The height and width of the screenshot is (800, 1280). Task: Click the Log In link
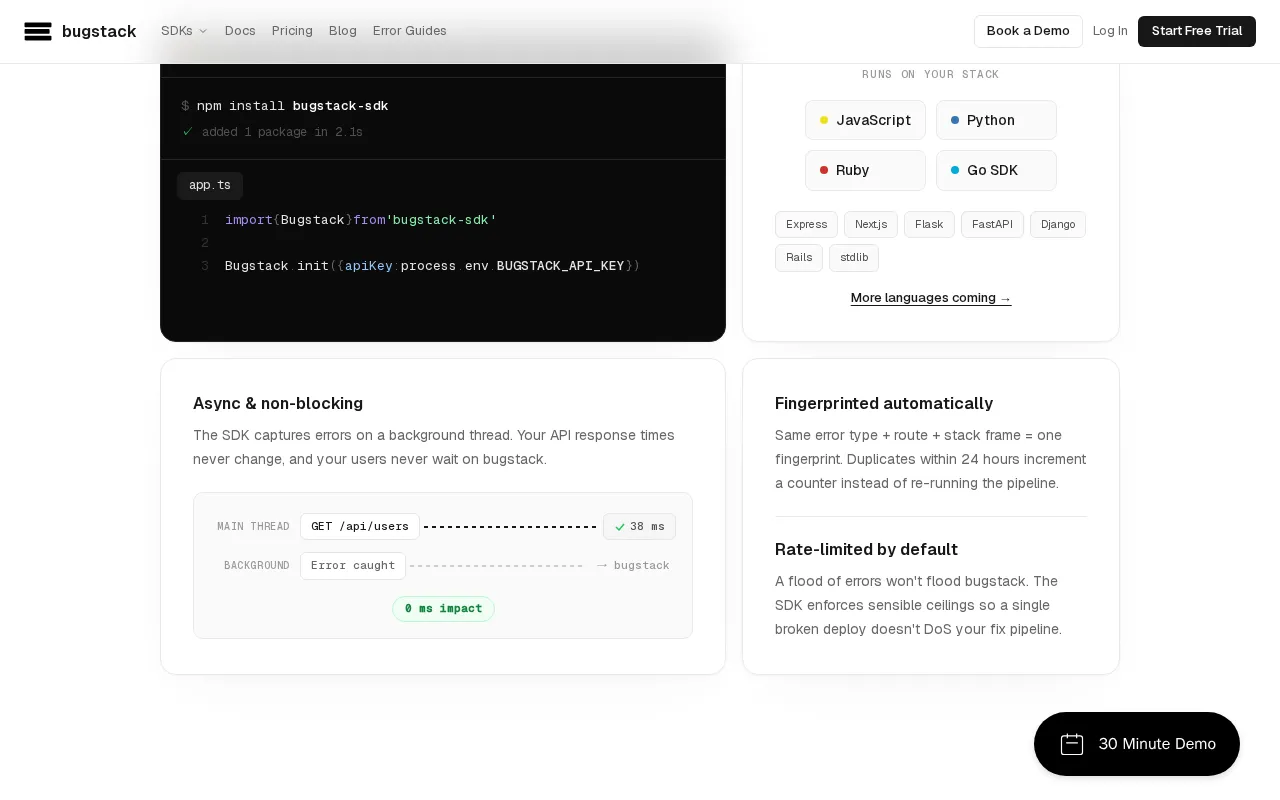tap(1110, 31)
